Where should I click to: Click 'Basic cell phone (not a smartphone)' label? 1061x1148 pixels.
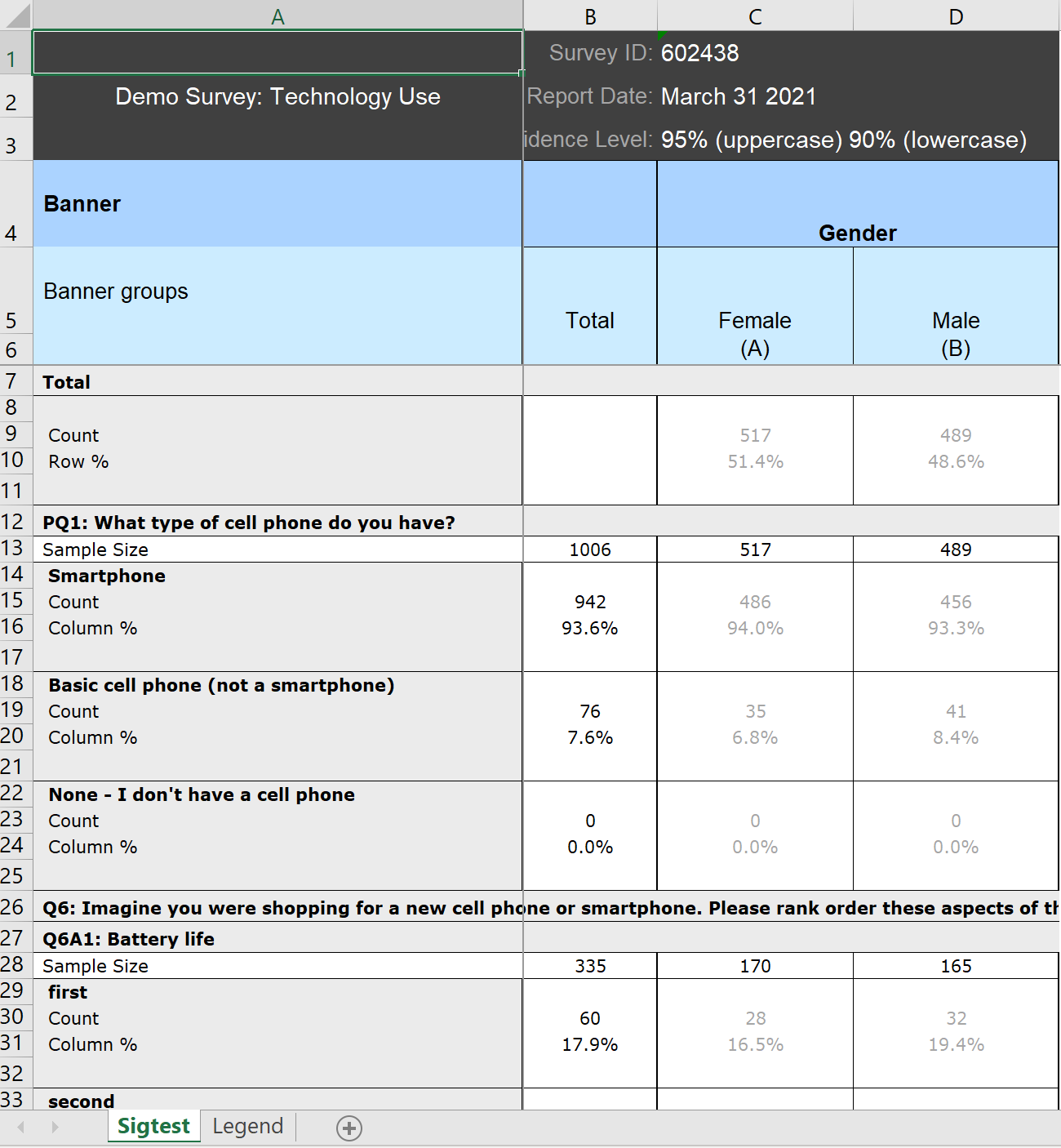point(221,685)
